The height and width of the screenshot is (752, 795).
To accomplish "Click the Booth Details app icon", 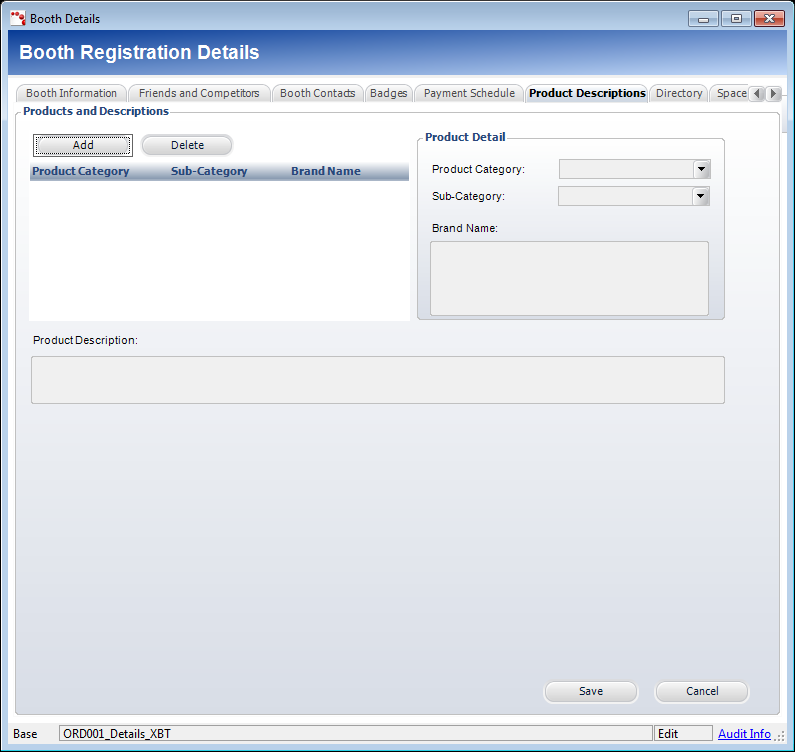I will point(17,18).
